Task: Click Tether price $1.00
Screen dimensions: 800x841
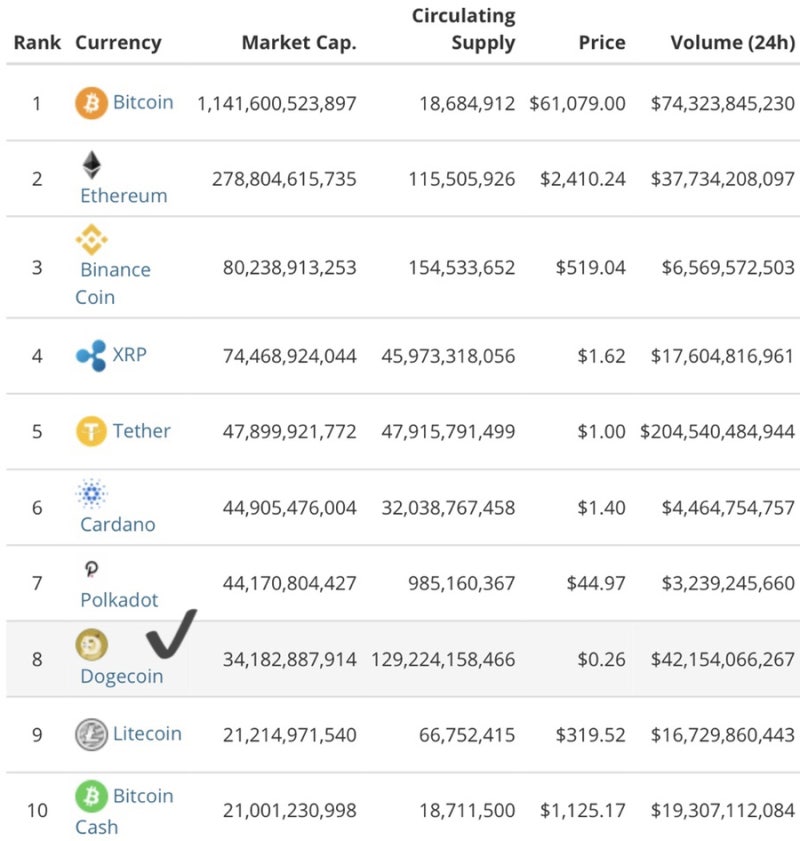Action: click(602, 432)
